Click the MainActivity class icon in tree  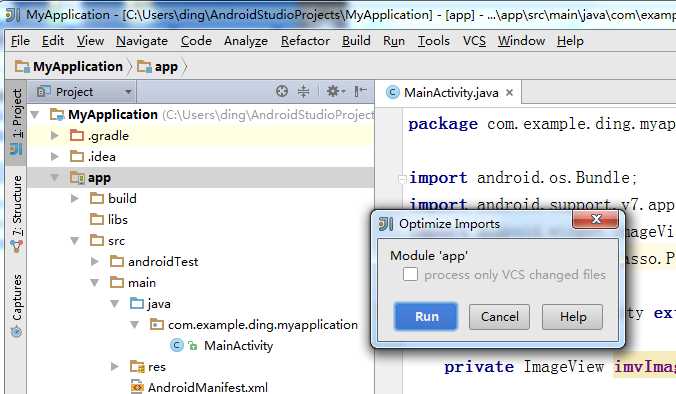[x=177, y=345]
